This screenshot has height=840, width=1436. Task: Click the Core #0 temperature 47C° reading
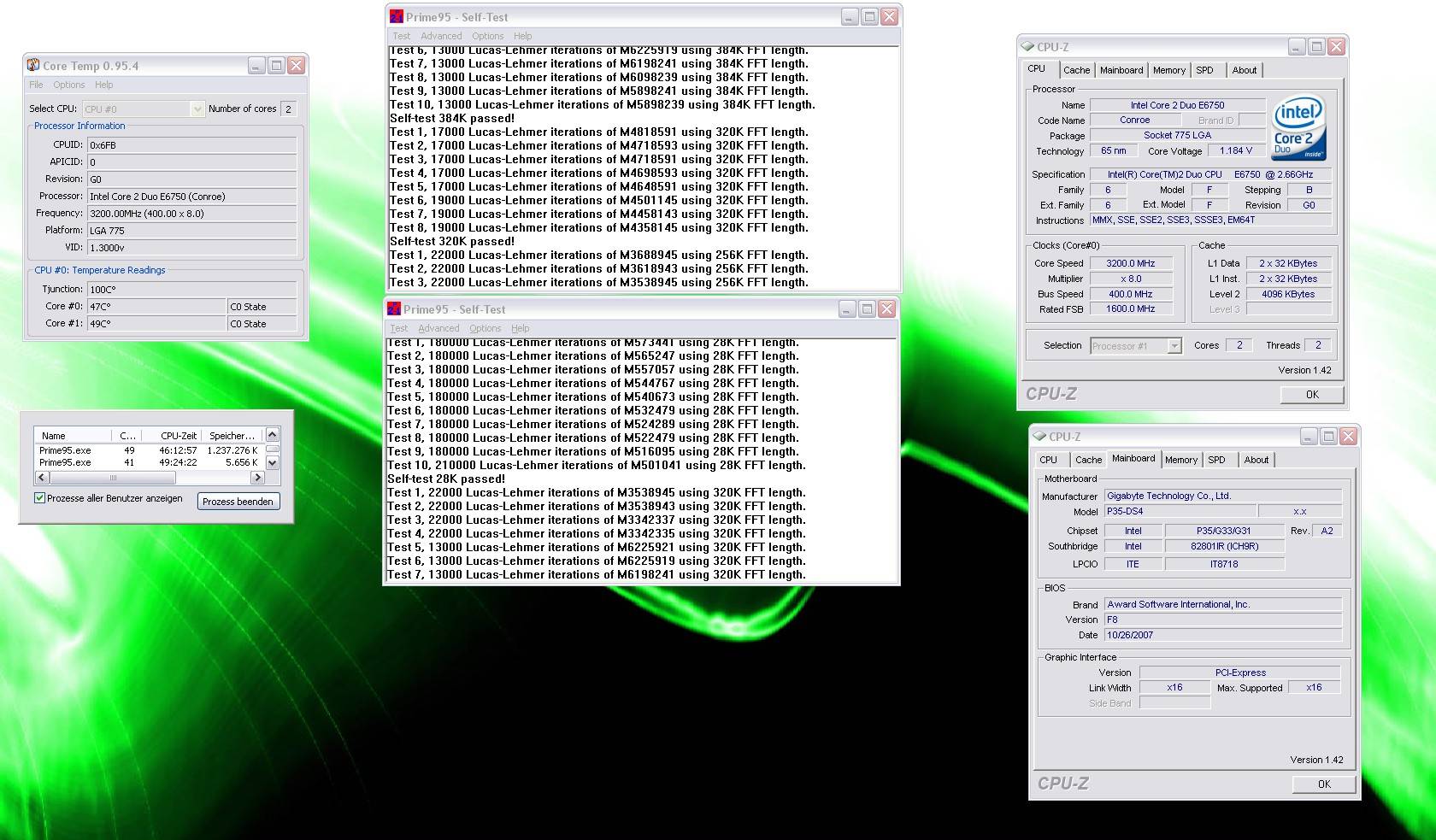156,306
